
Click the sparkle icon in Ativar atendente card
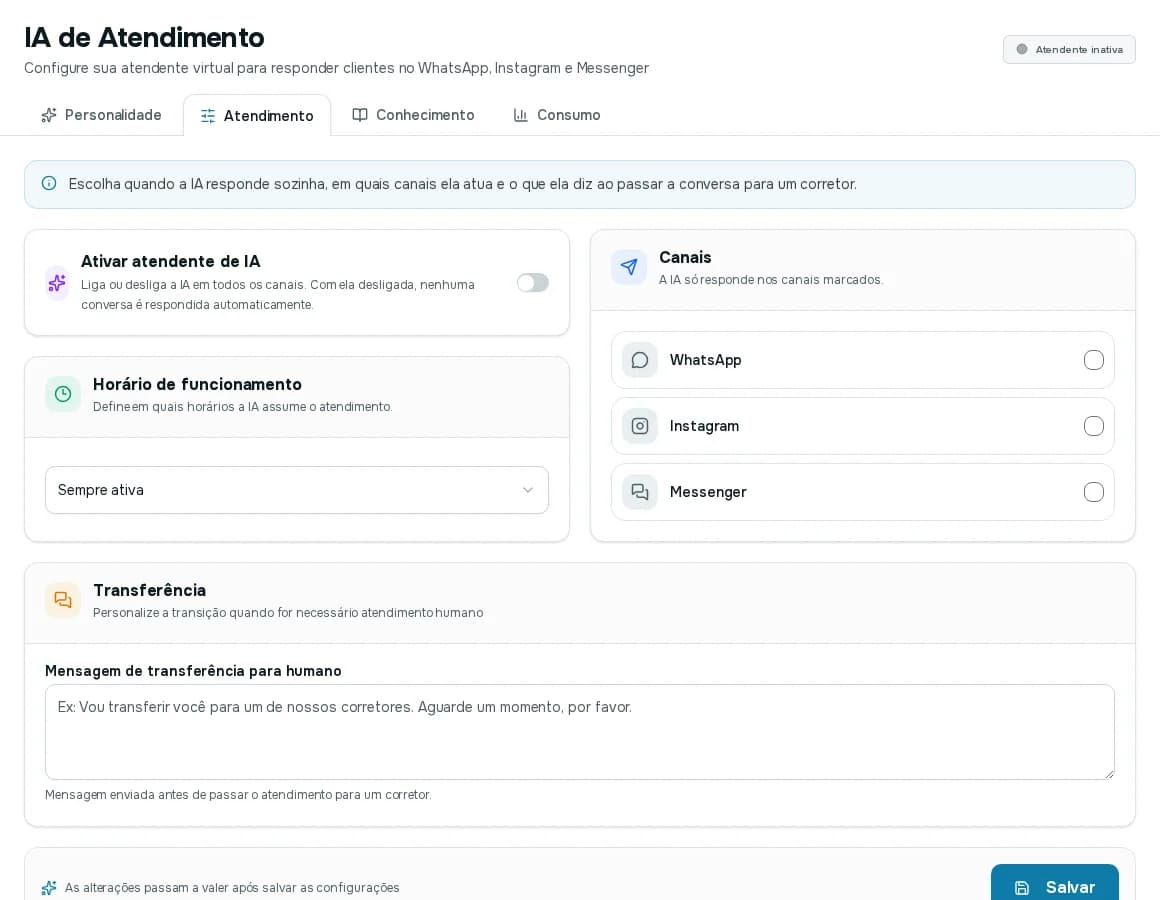pyautogui.click(x=57, y=282)
